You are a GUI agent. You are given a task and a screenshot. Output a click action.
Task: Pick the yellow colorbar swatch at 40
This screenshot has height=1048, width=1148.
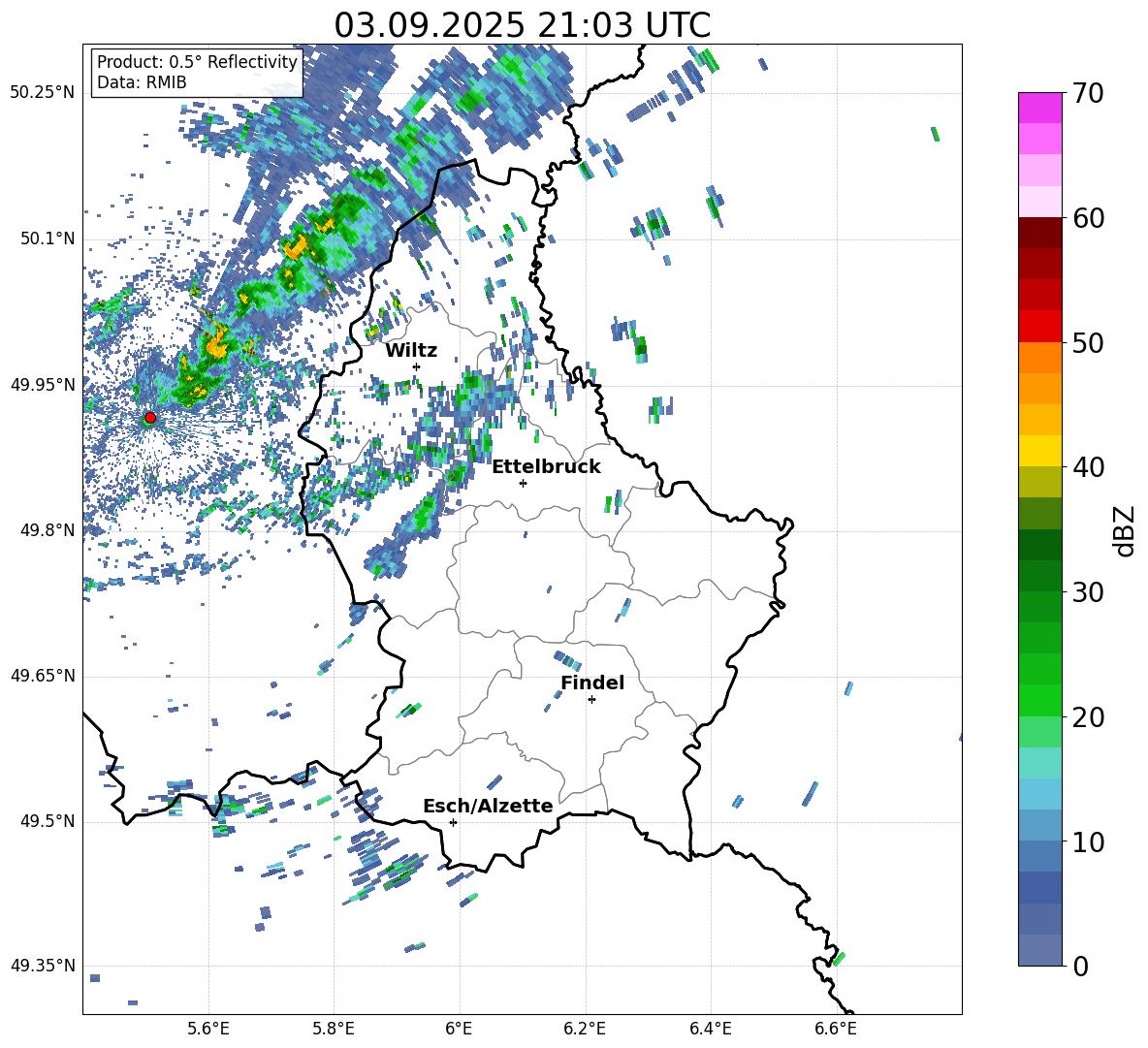[x=1039, y=451]
